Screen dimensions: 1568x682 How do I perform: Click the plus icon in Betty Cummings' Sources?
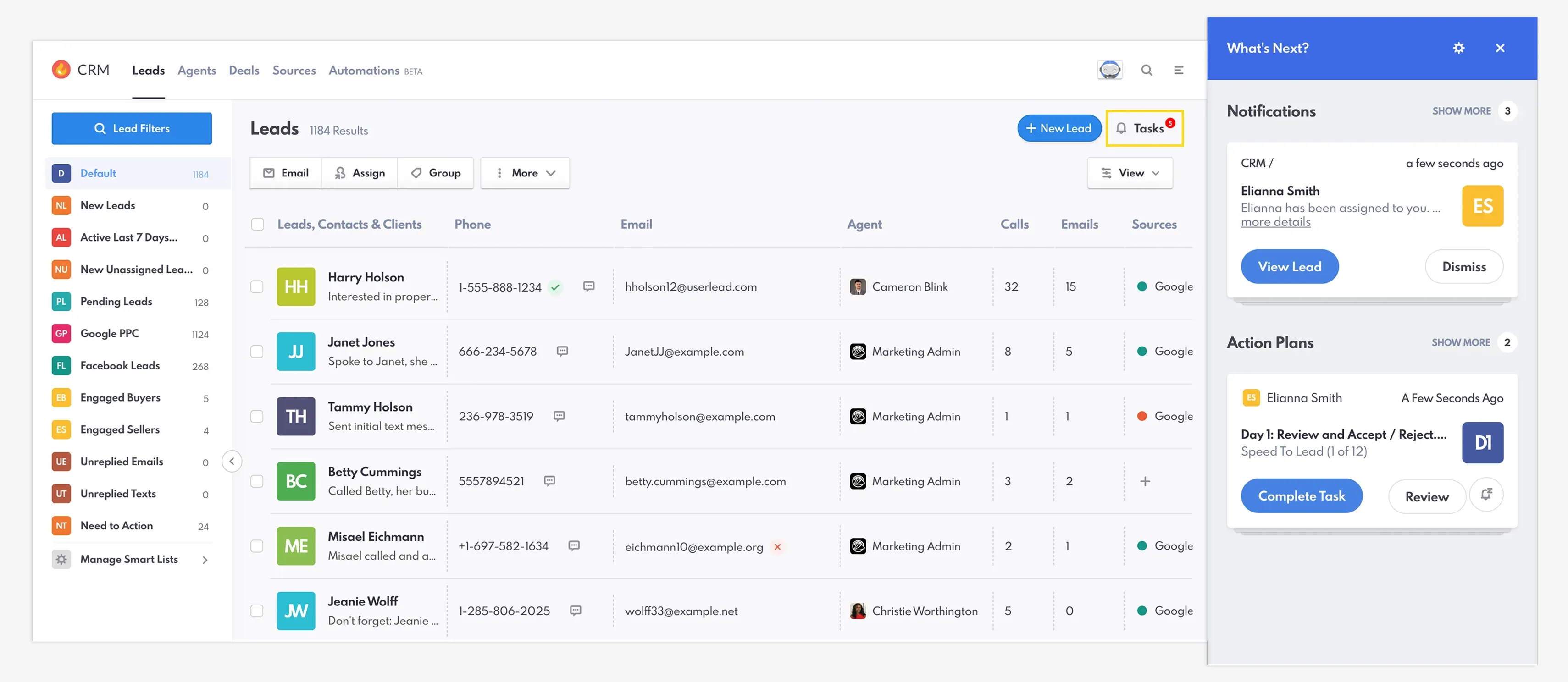[x=1145, y=481]
